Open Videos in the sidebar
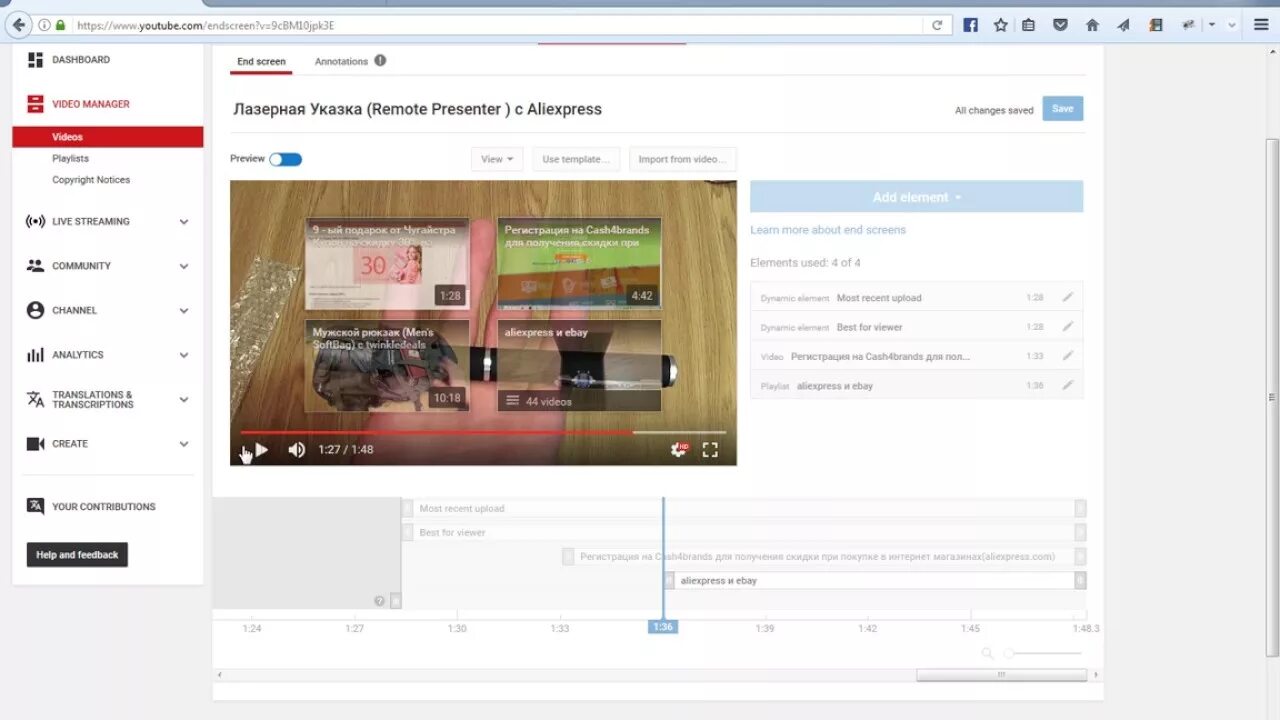 click(x=108, y=137)
